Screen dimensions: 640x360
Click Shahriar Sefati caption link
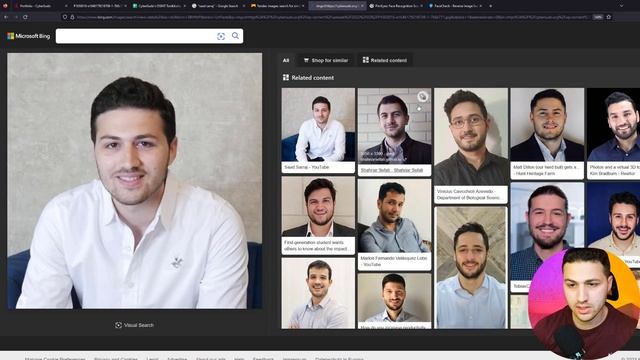(392, 170)
